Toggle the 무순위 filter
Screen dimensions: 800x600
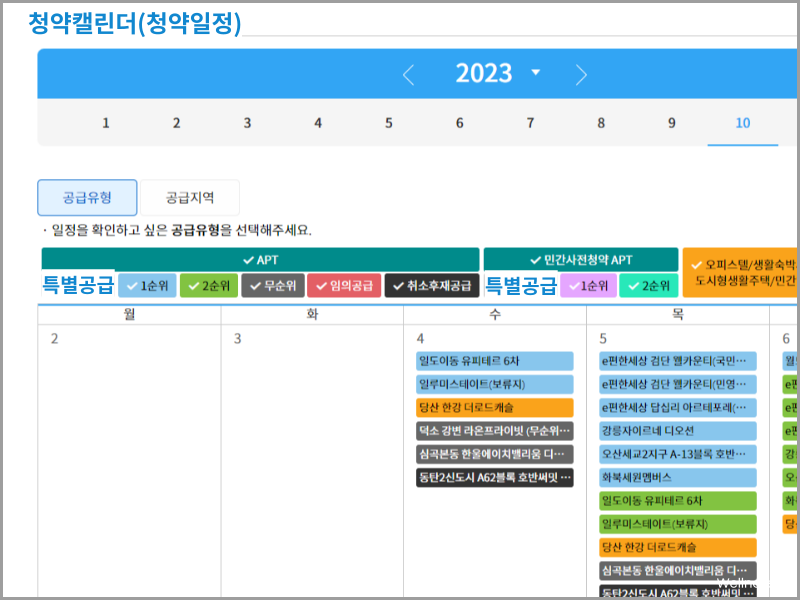[x=272, y=285]
